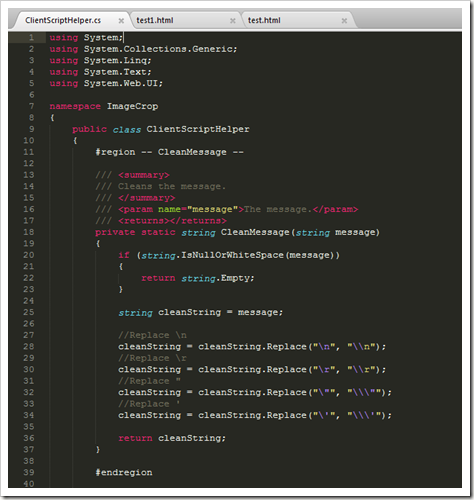
Task: Click 'cleanString = message;' declaration on line 25
Action: point(220,312)
